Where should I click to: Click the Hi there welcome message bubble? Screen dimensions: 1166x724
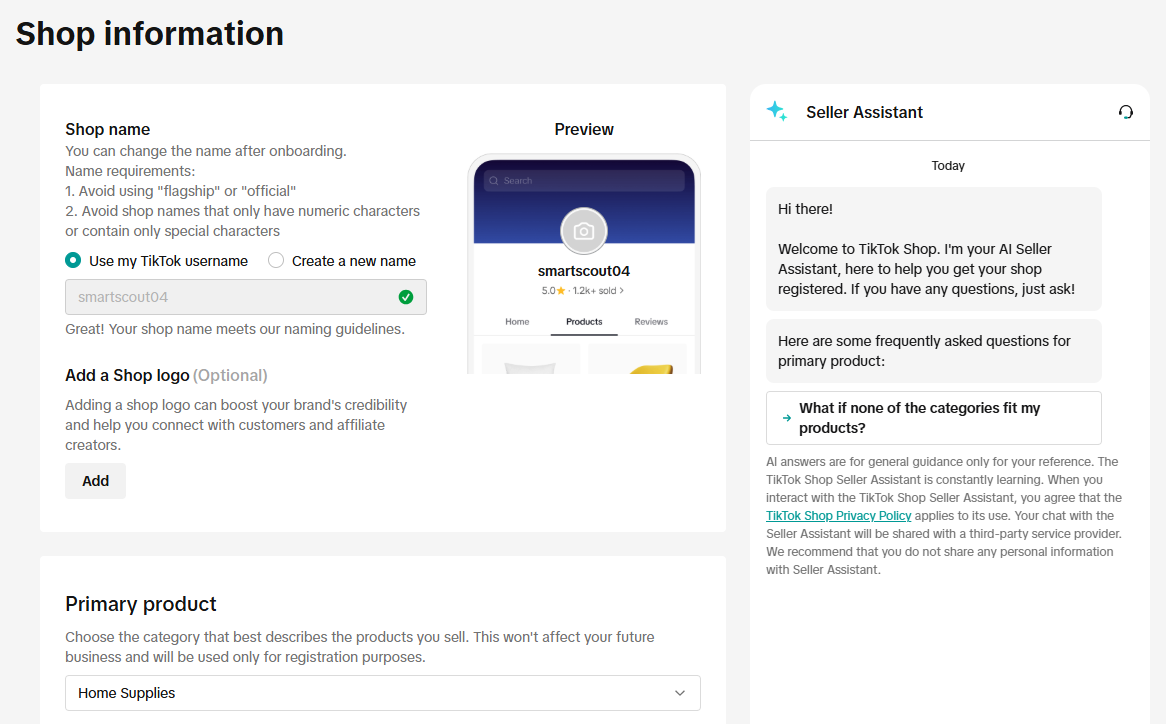pos(934,249)
